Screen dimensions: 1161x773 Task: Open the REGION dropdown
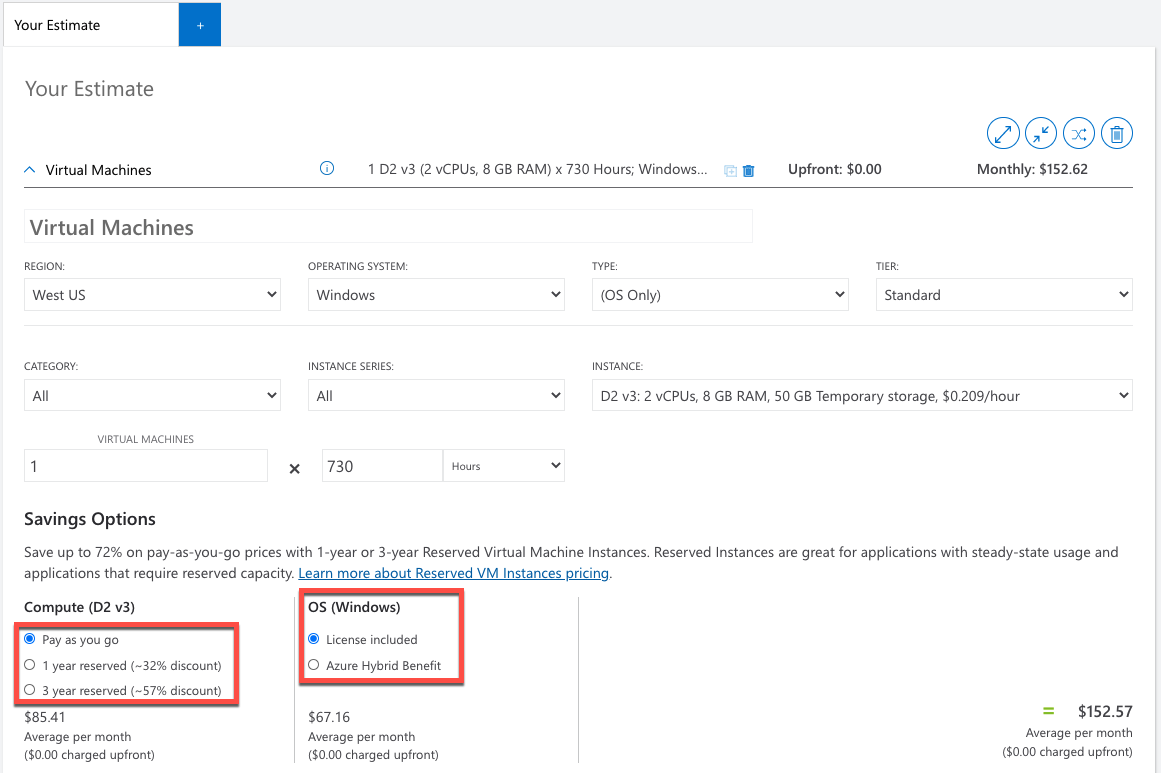click(x=152, y=294)
